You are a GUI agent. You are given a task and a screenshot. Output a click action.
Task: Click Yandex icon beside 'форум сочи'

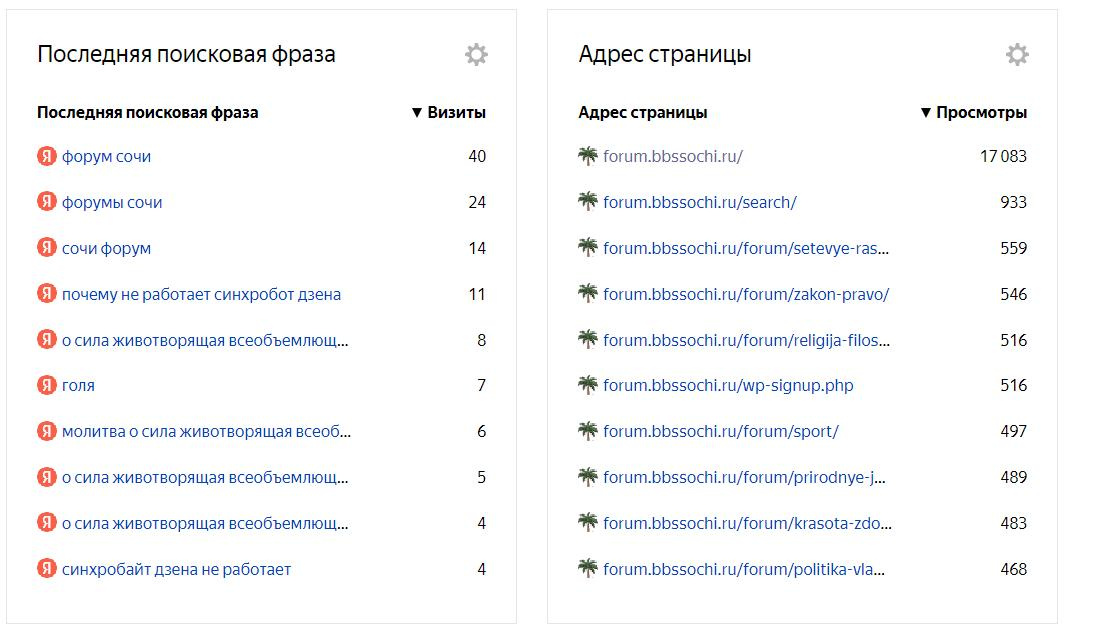pyautogui.click(x=47, y=156)
